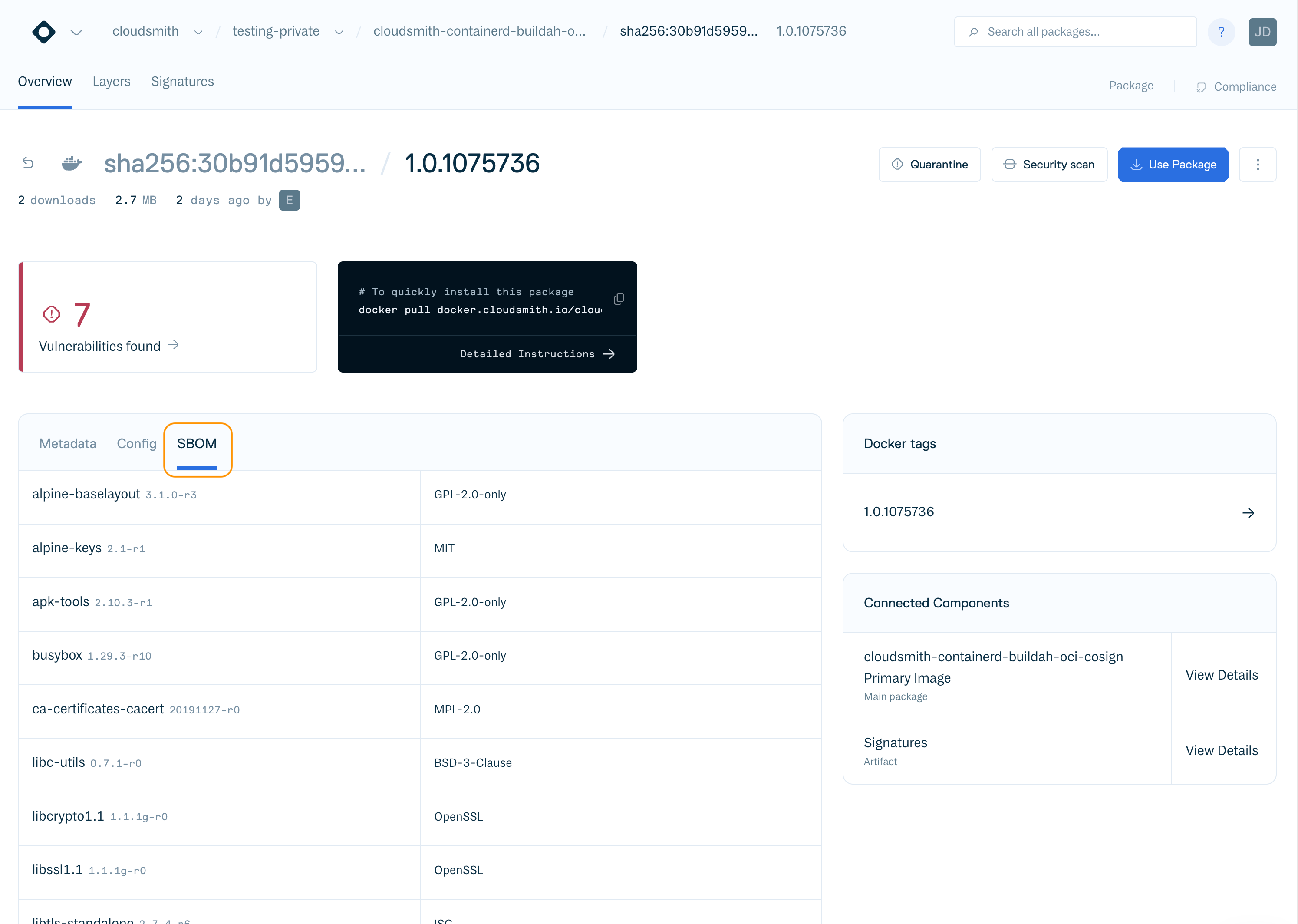1298x924 pixels.
Task: Select the SBOM tab
Action: 197,444
